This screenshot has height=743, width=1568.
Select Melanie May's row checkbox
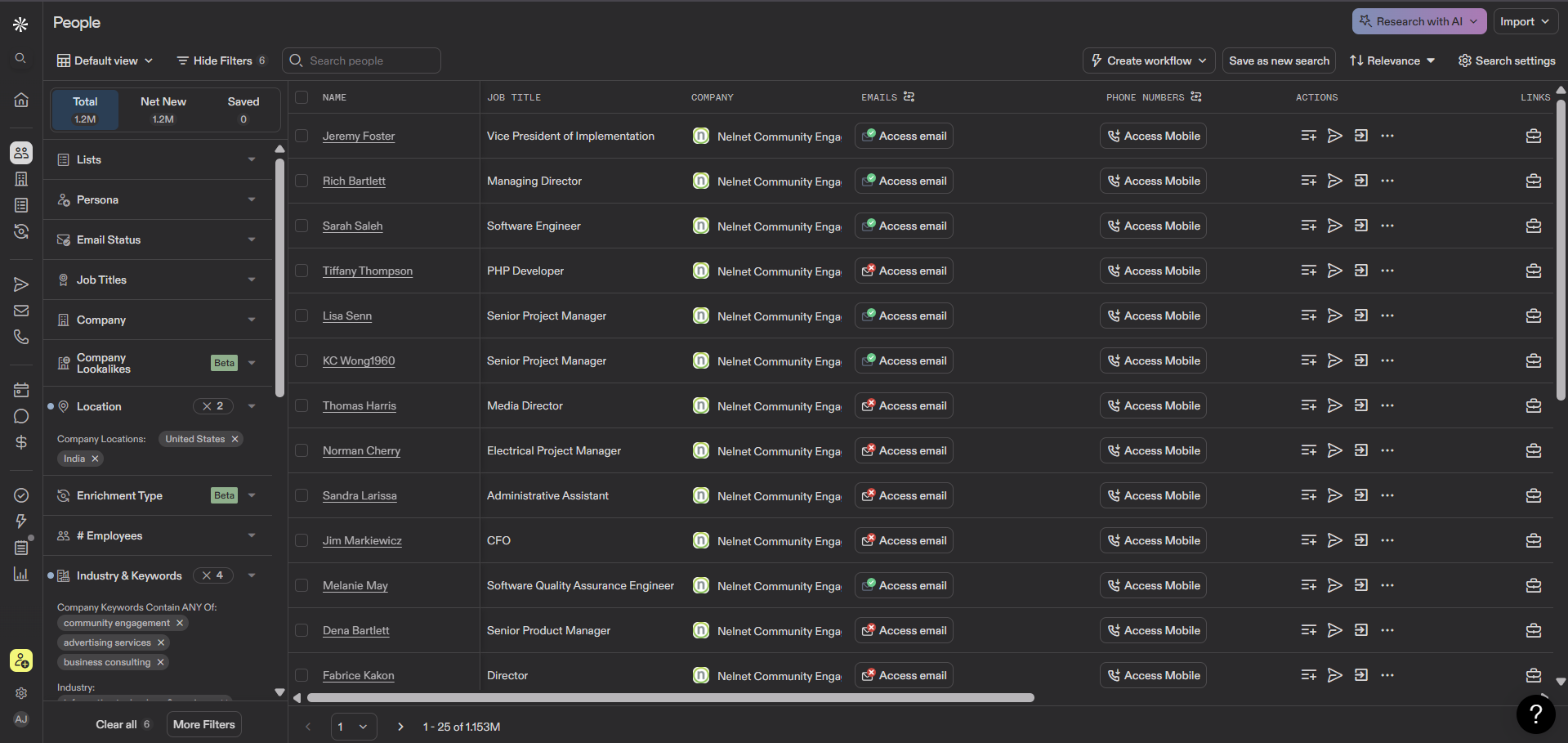point(302,585)
